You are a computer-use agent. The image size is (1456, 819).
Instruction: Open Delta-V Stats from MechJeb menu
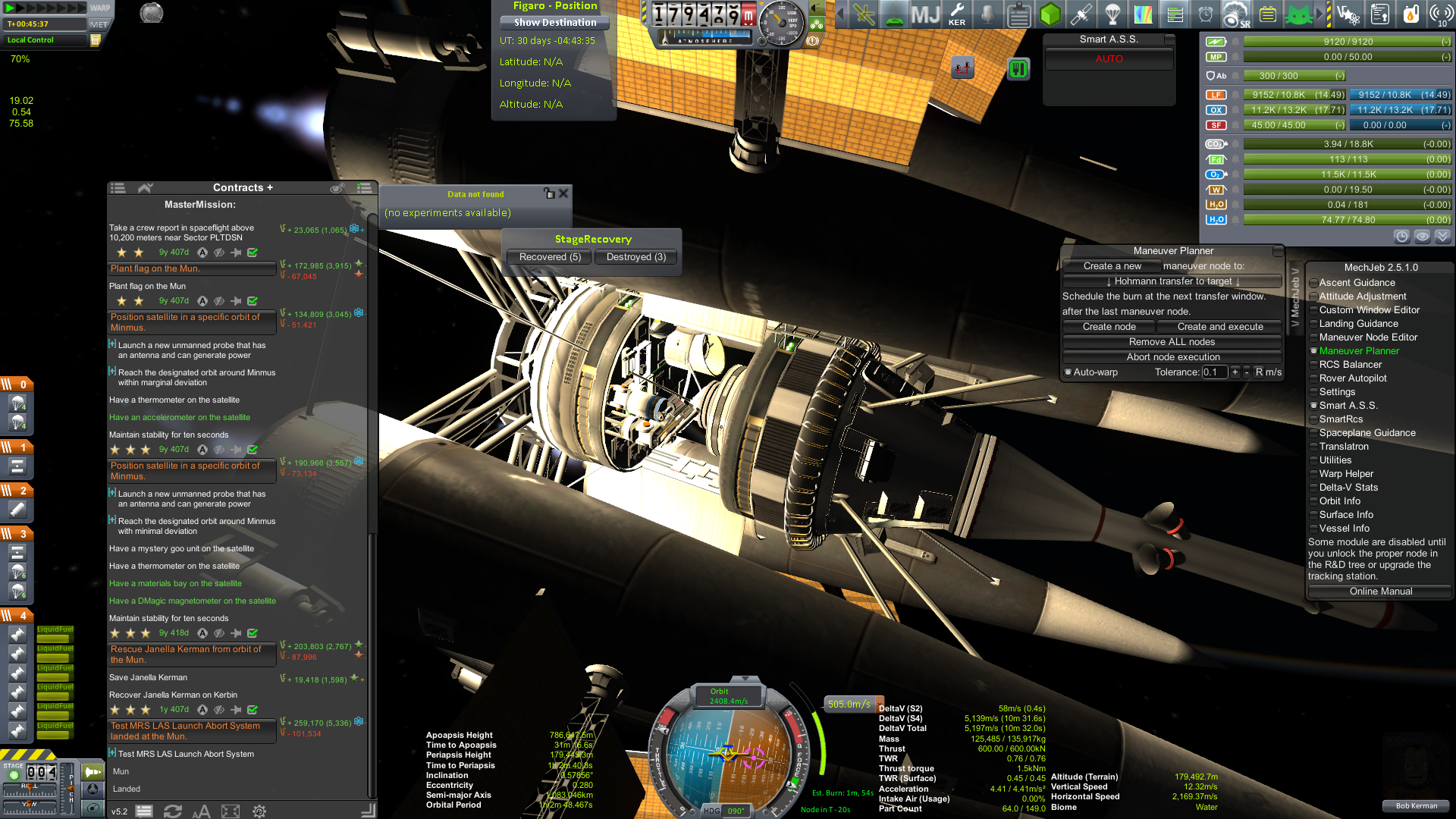pyautogui.click(x=1348, y=488)
